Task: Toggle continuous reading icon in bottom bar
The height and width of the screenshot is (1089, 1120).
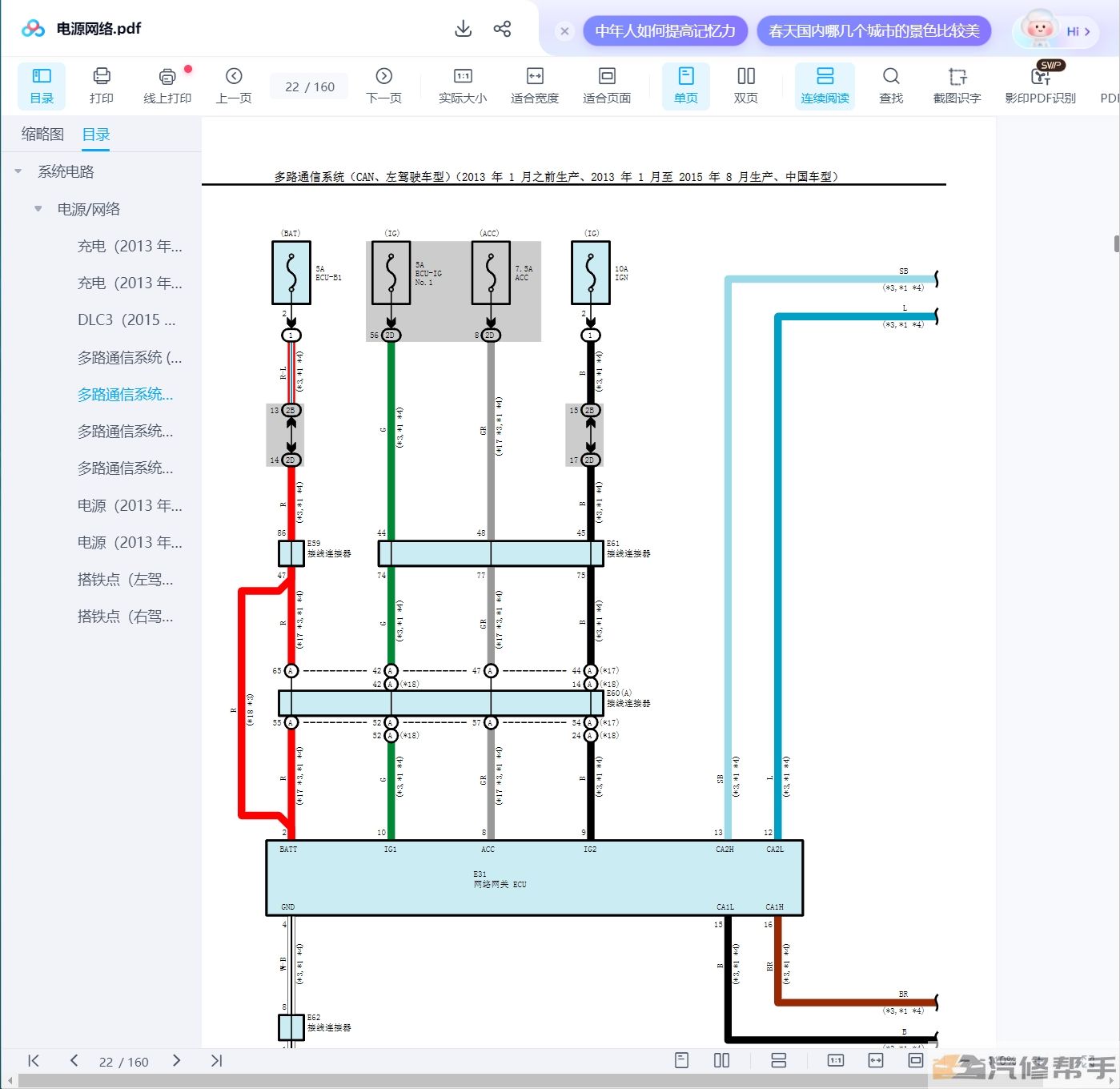Action: [778, 1060]
